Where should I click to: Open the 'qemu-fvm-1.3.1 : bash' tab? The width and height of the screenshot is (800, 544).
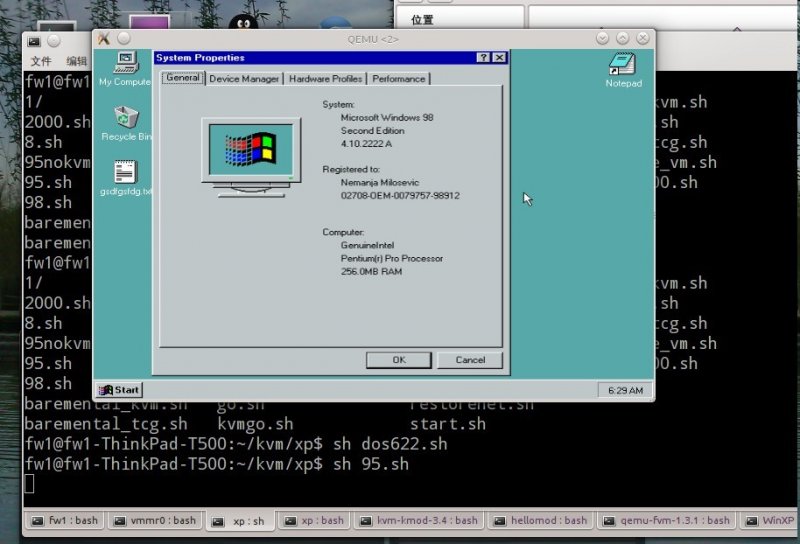point(666,521)
